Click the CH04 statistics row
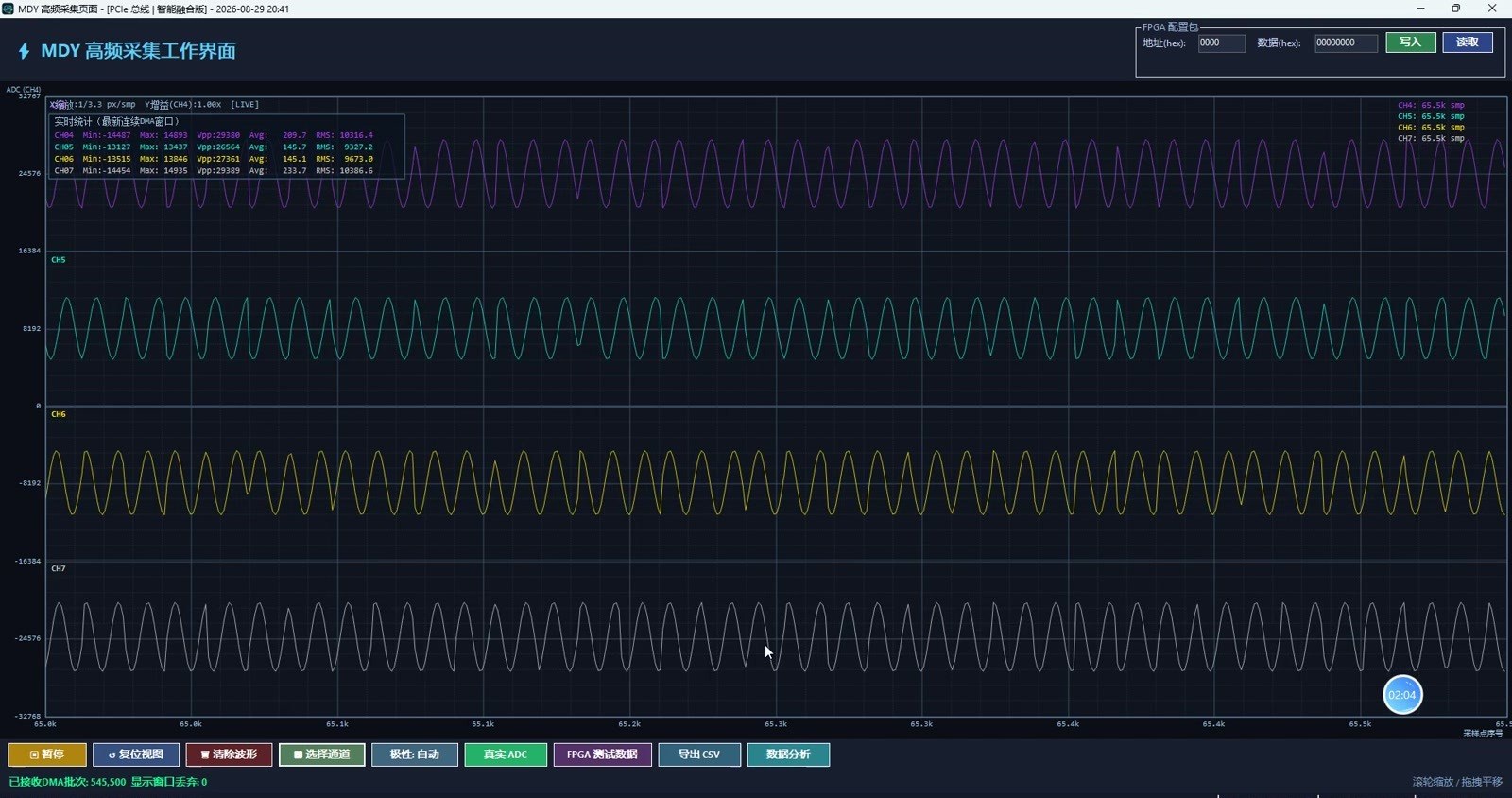The image size is (1512, 798). 214,135
